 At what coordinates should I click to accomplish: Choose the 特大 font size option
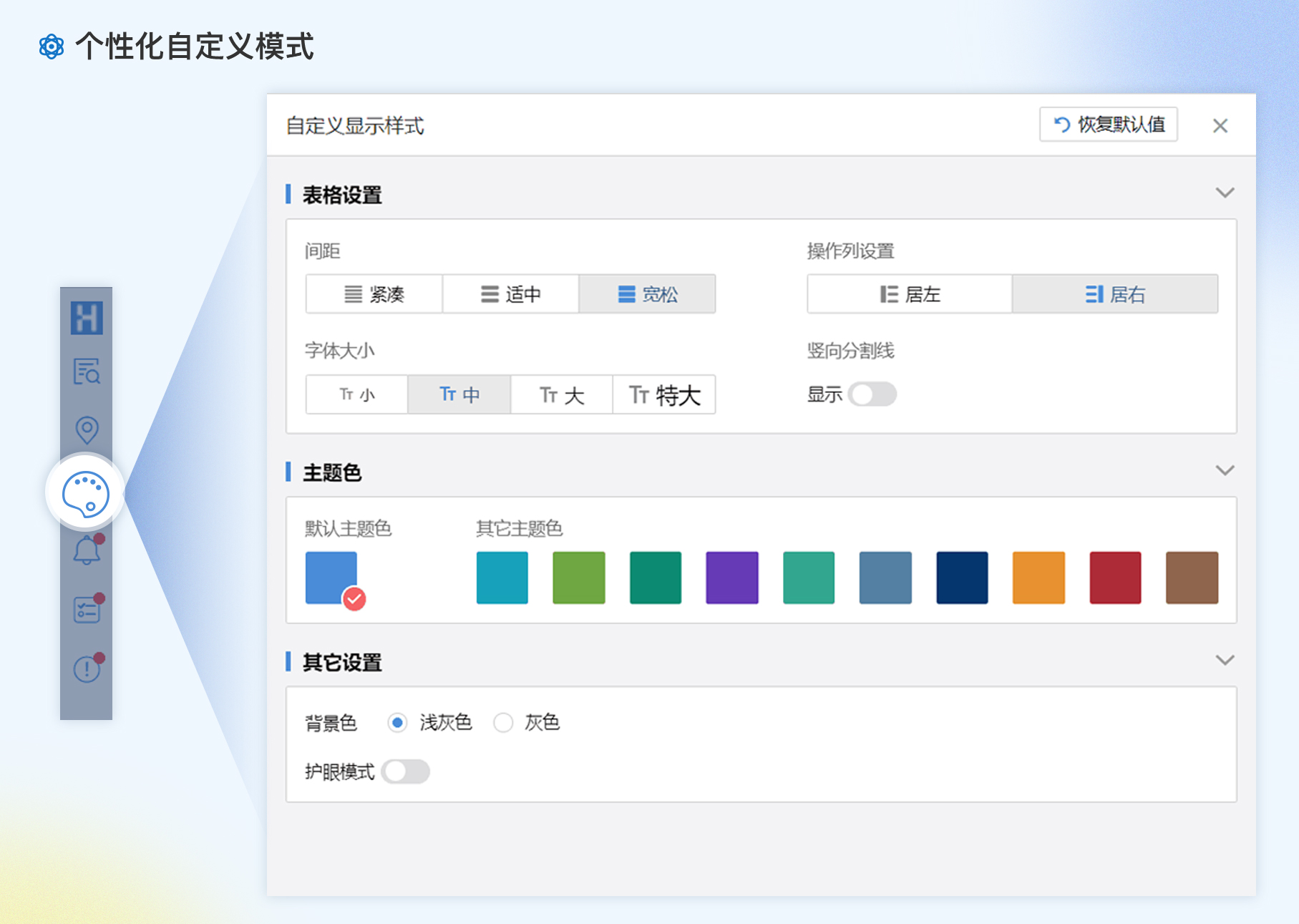pyautogui.click(x=663, y=395)
